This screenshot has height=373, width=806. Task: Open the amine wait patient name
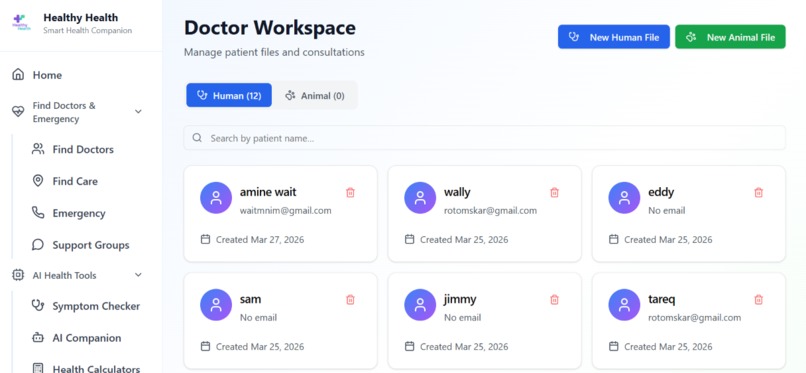pyautogui.click(x=268, y=192)
